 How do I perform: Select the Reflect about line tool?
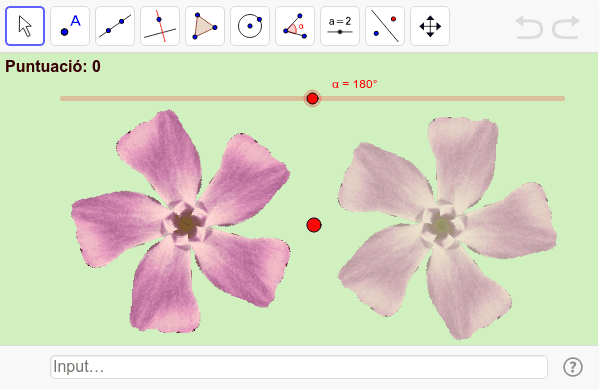[385, 26]
